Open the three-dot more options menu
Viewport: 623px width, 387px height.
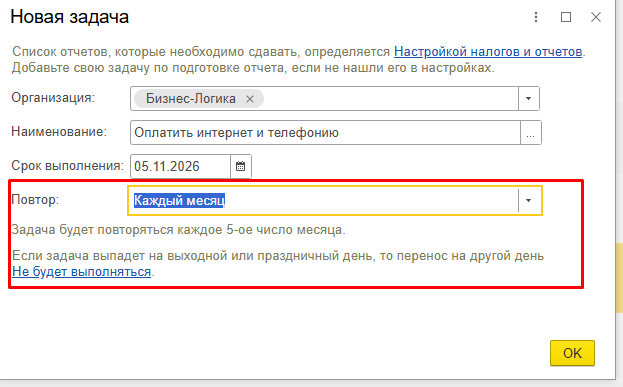pyautogui.click(x=536, y=17)
